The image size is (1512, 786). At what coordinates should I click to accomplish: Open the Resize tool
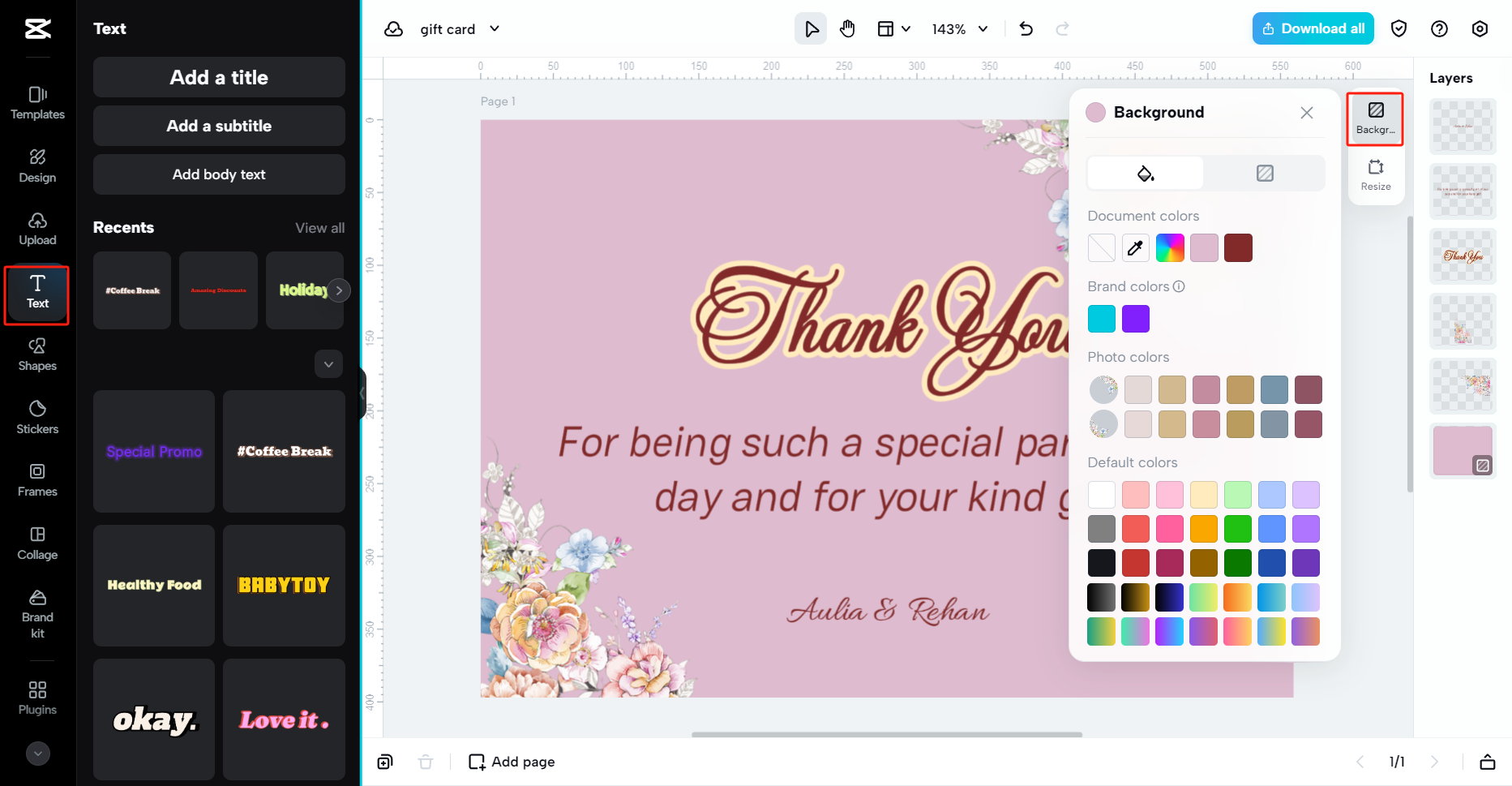click(1375, 174)
